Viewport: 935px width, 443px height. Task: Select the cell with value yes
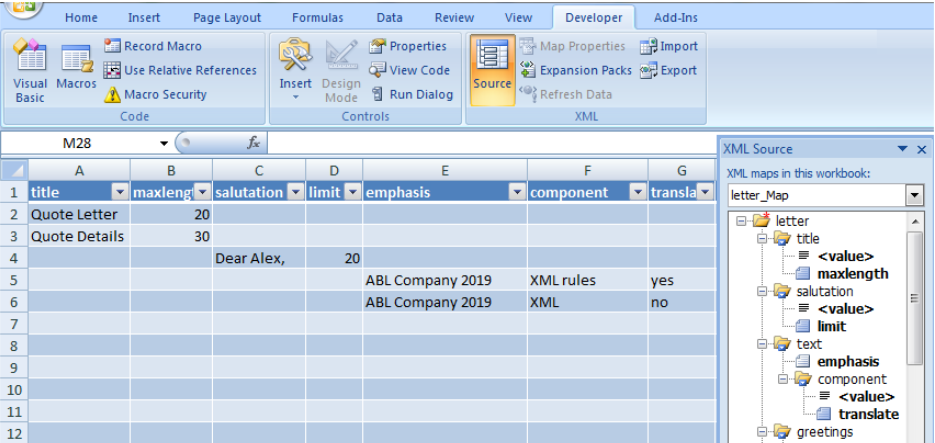coord(682,280)
